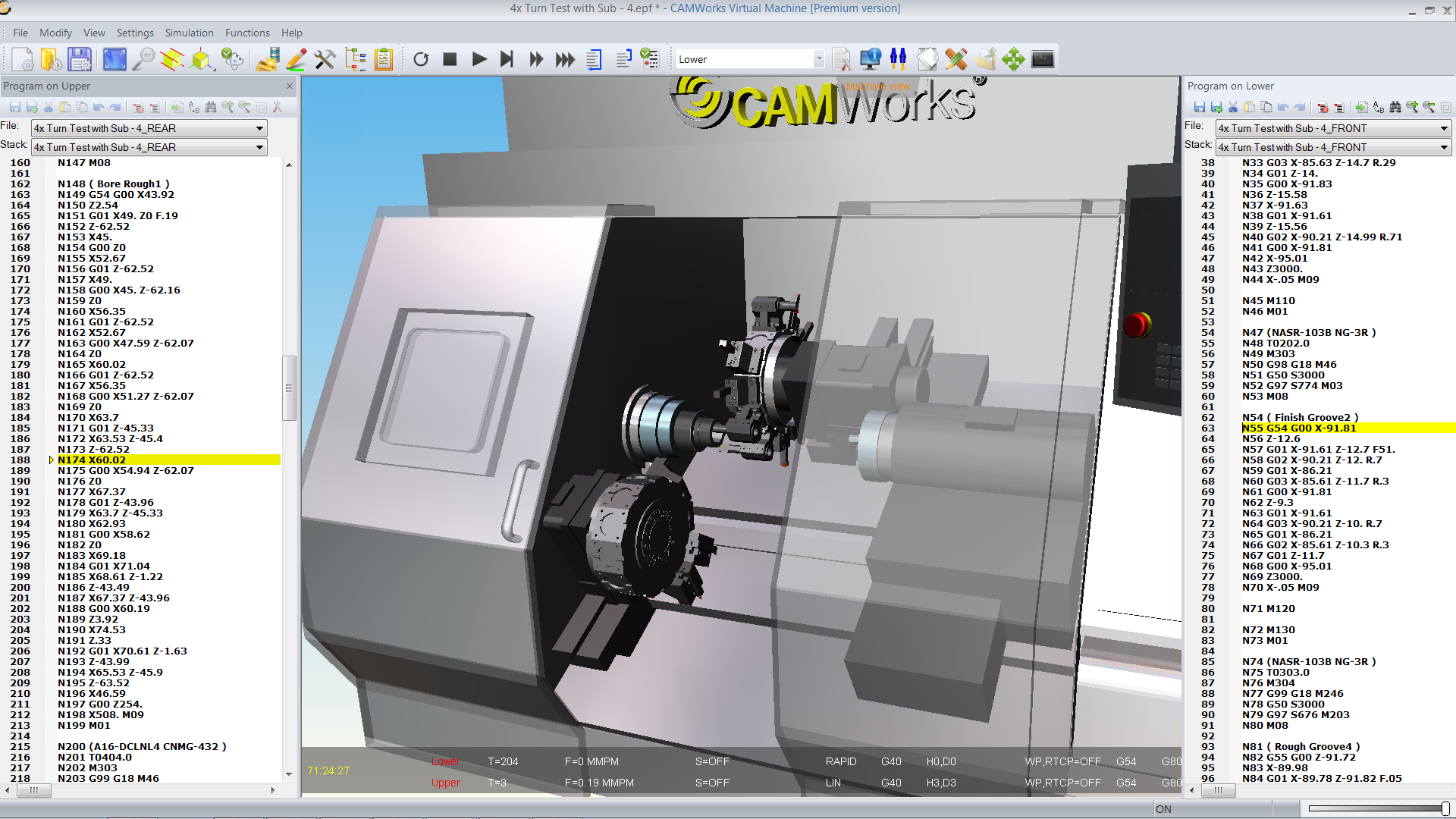Click the rotate view with green check icon
This screenshot has width=1456, height=819.
tap(232, 59)
